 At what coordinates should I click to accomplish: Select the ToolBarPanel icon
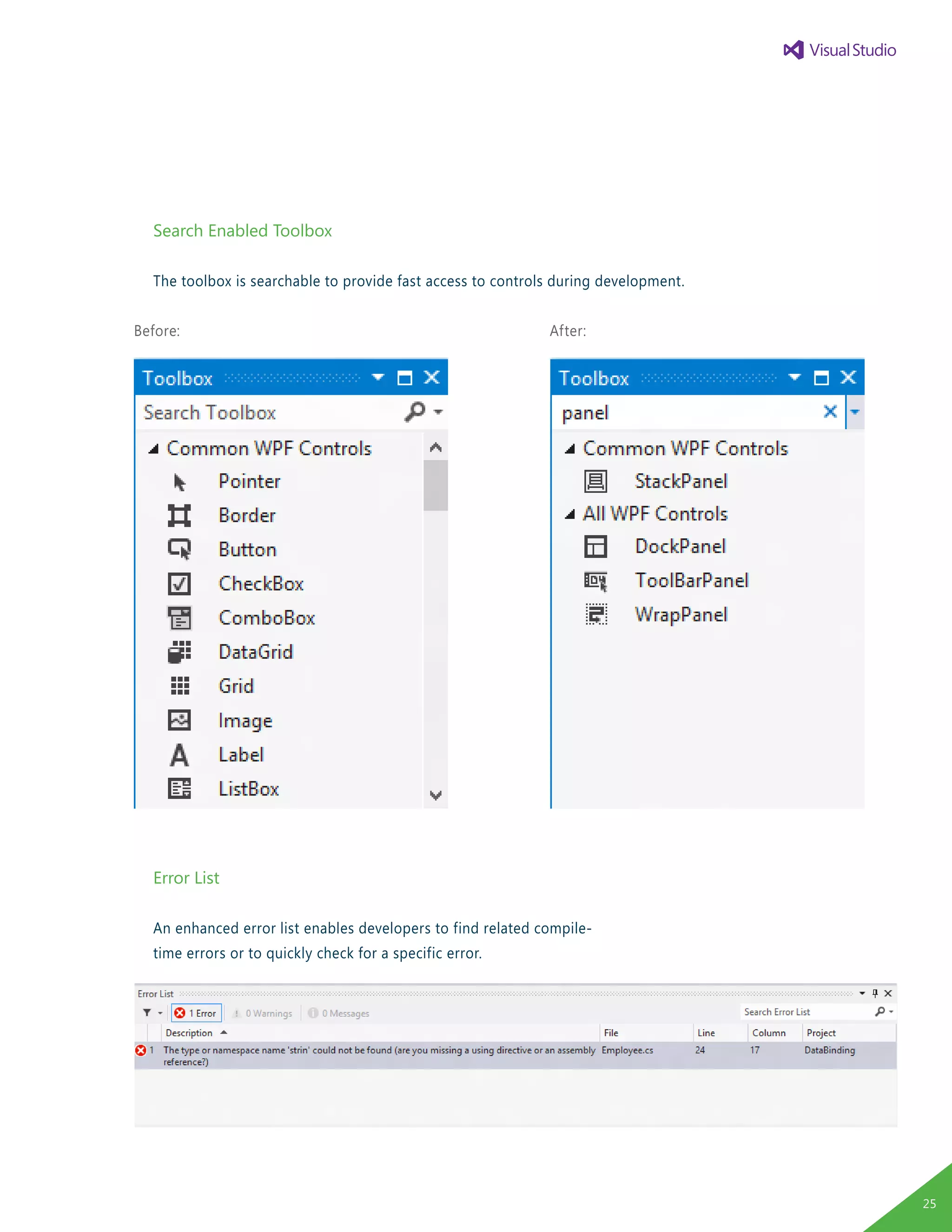tap(595, 581)
